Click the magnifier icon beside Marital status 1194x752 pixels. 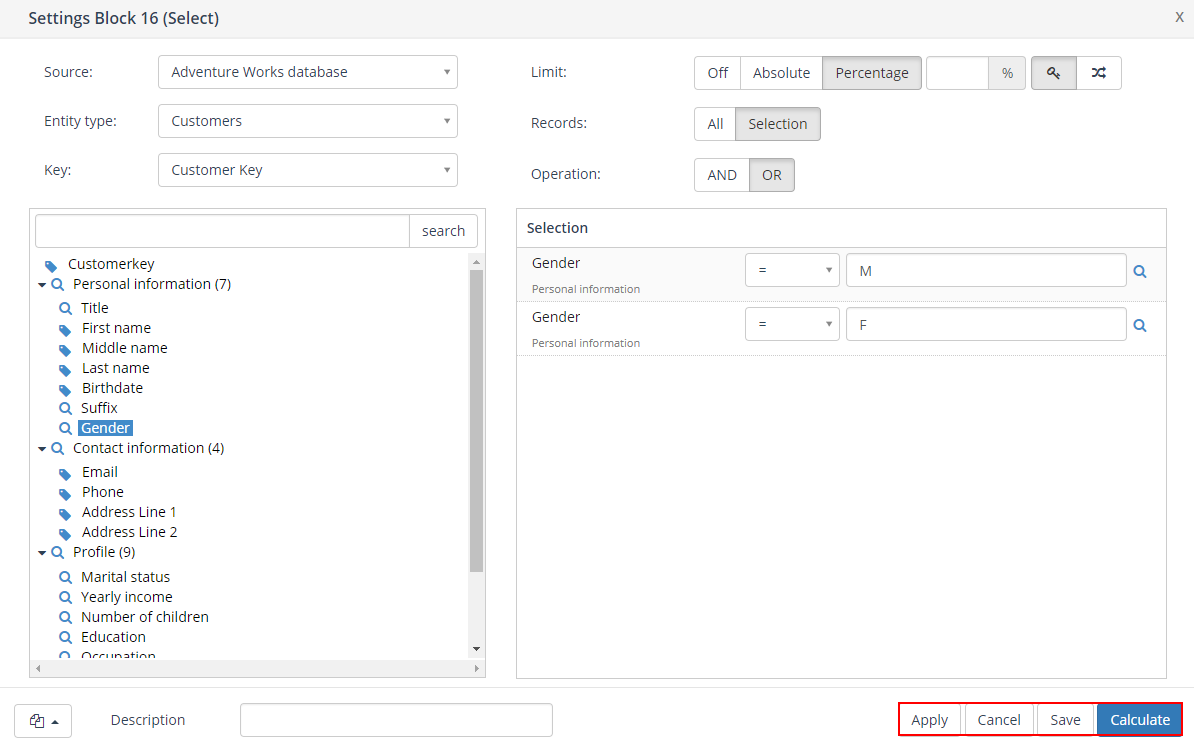65,577
